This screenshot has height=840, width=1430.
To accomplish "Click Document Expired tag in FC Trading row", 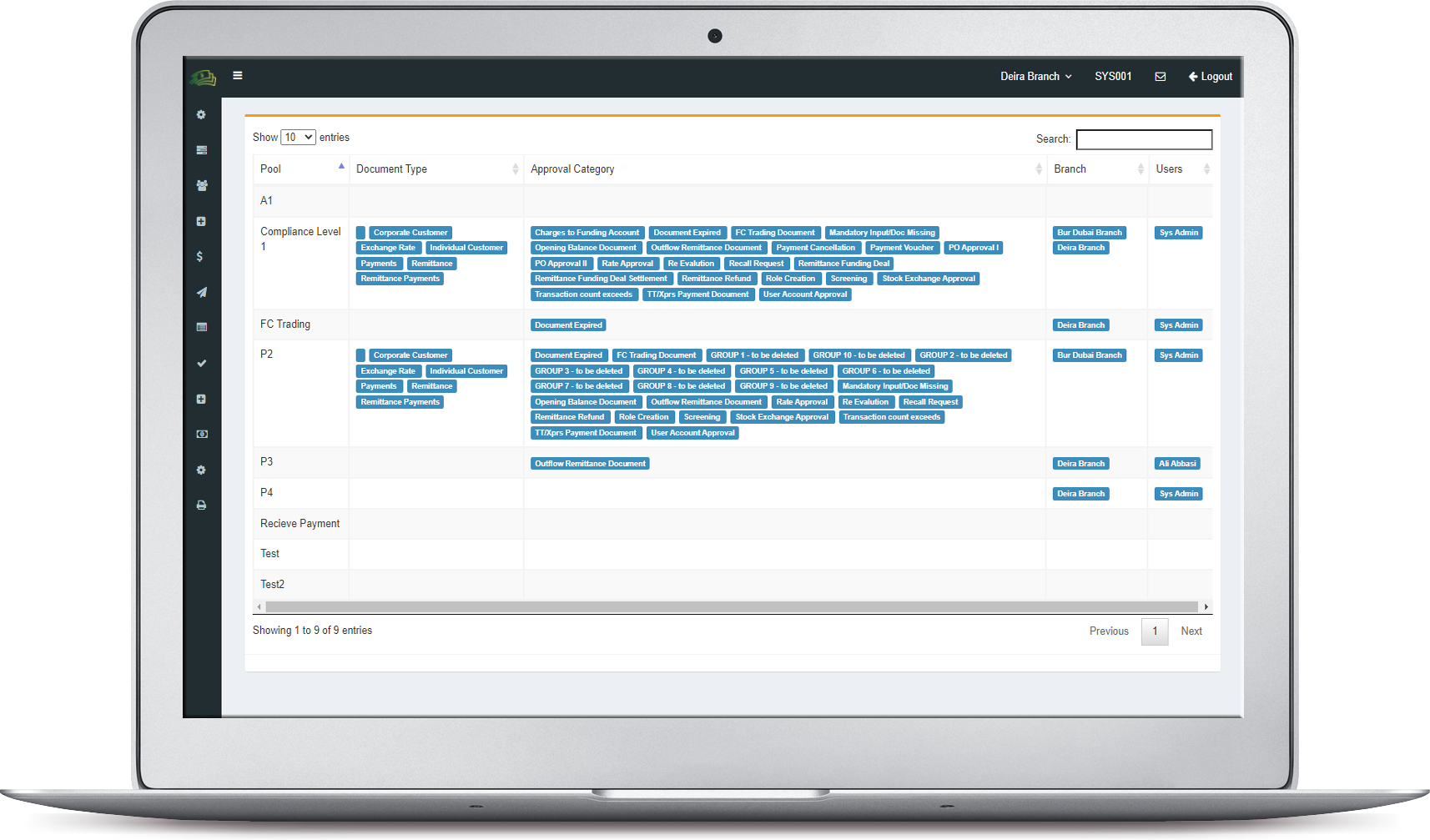I will point(568,325).
